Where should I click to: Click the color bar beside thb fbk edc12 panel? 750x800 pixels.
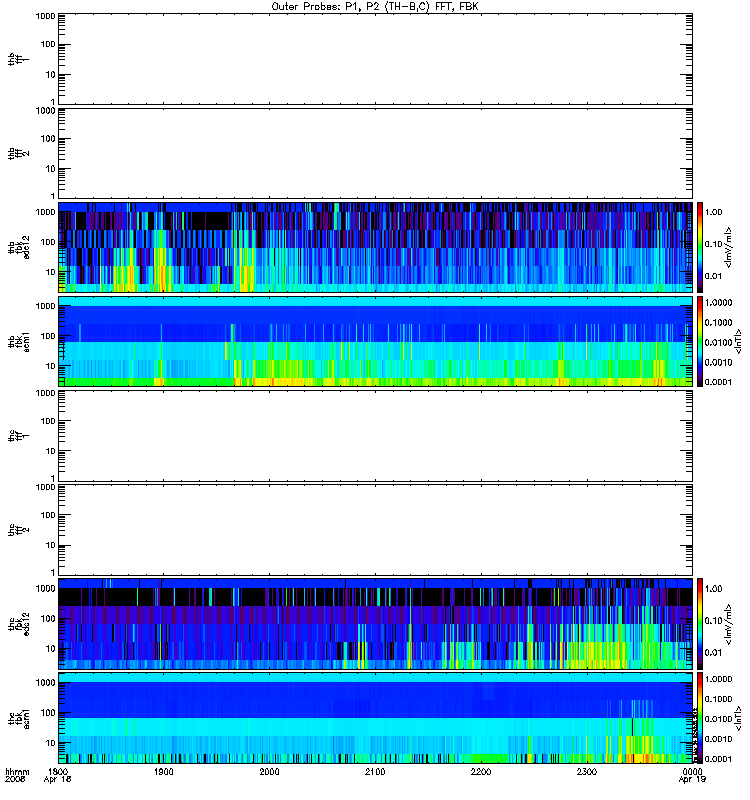tap(700, 247)
